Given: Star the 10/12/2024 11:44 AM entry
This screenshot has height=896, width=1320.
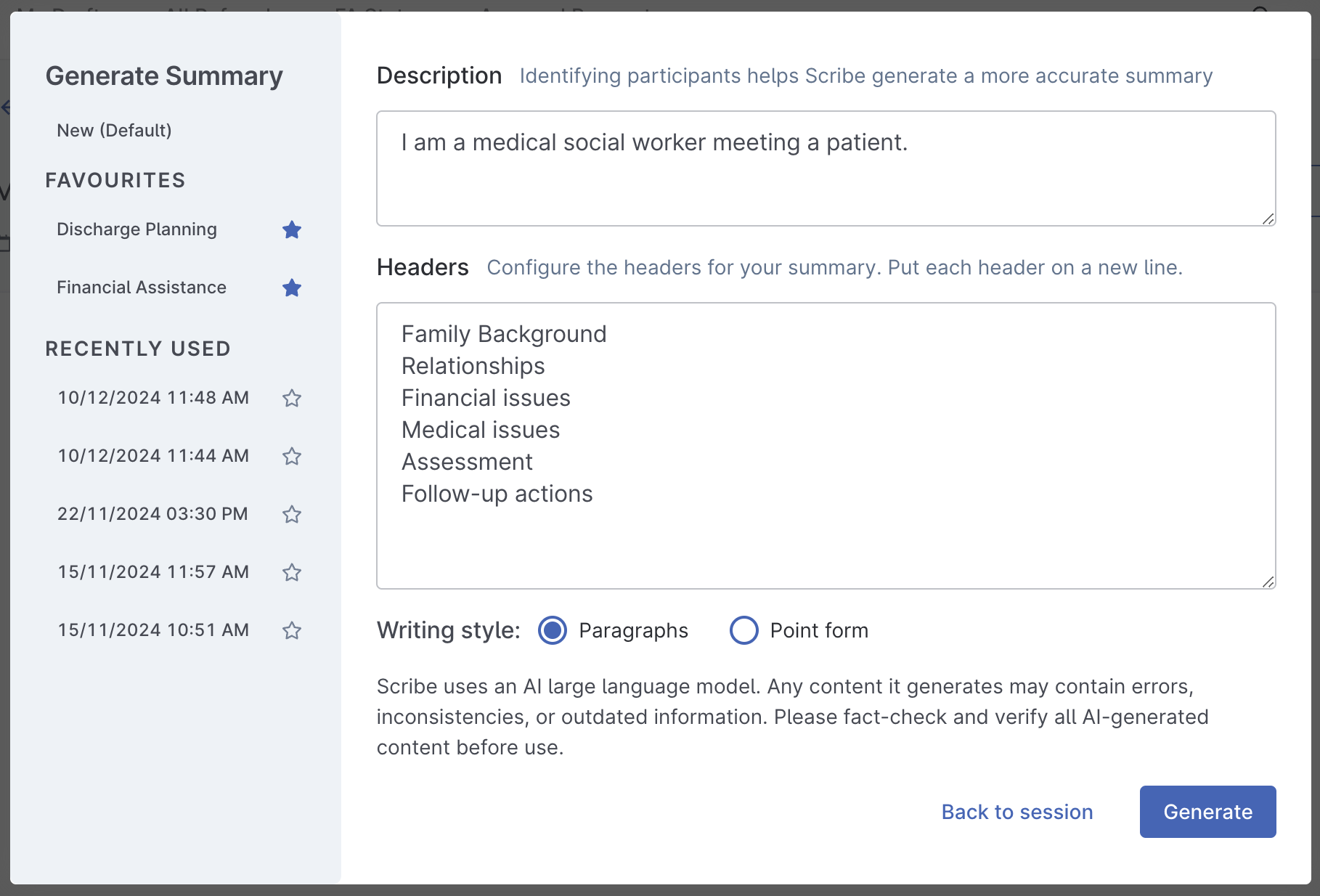Looking at the screenshot, I should coord(292,457).
